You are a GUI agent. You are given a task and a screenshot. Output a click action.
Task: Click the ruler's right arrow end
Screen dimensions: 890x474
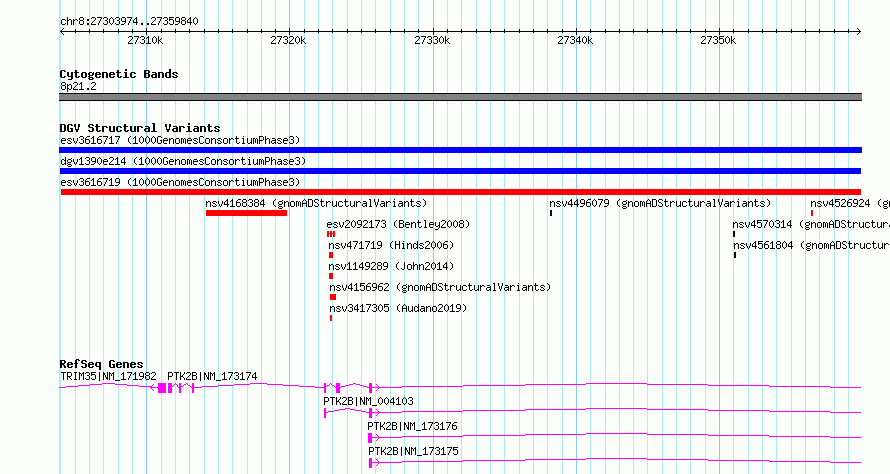tap(859, 32)
